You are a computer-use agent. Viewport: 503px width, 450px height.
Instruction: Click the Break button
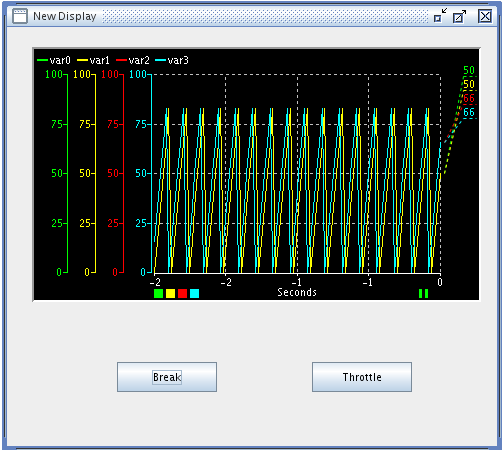(167, 377)
